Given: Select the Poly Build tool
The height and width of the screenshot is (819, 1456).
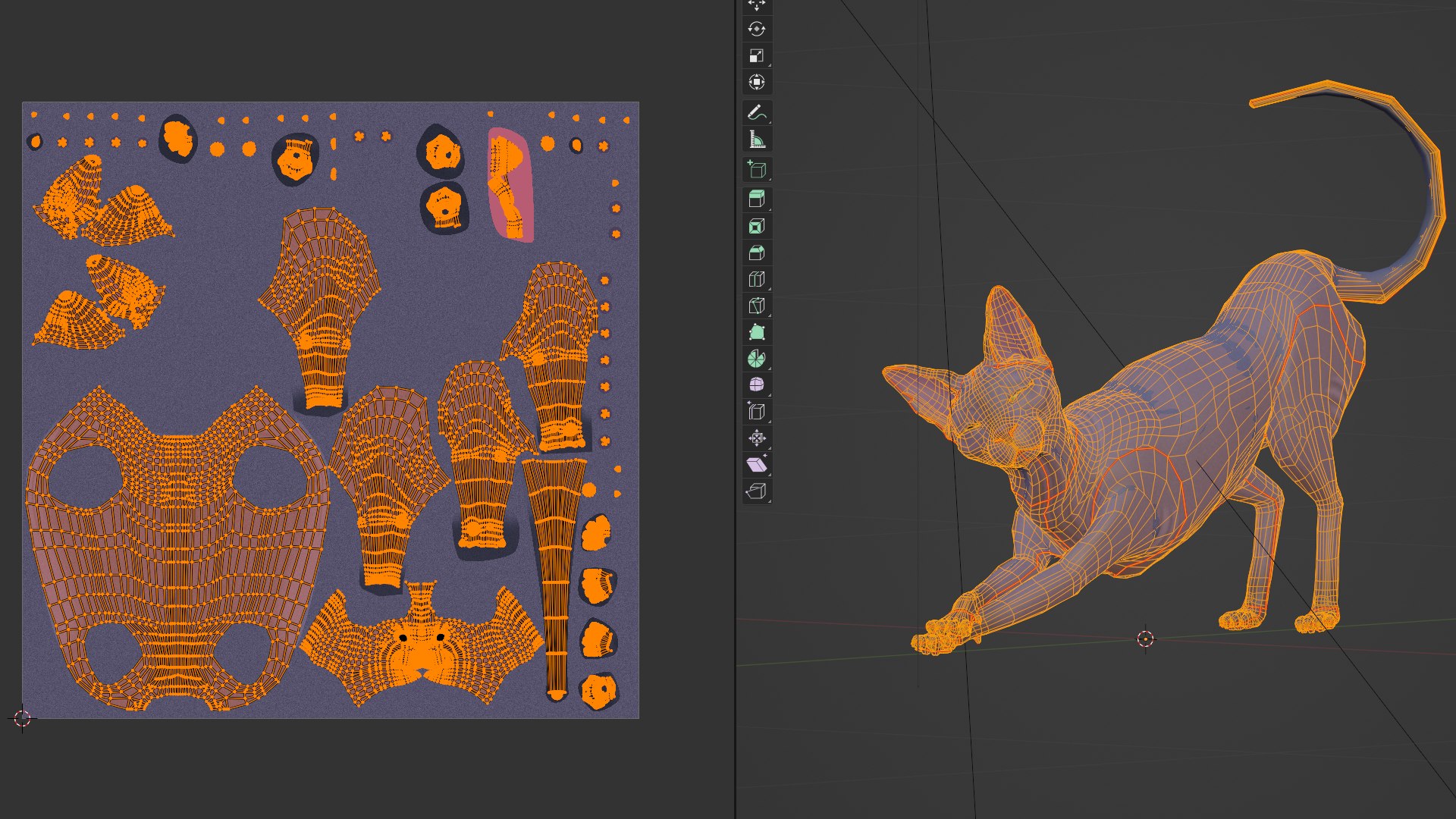Looking at the screenshot, I should tap(756, 332).
